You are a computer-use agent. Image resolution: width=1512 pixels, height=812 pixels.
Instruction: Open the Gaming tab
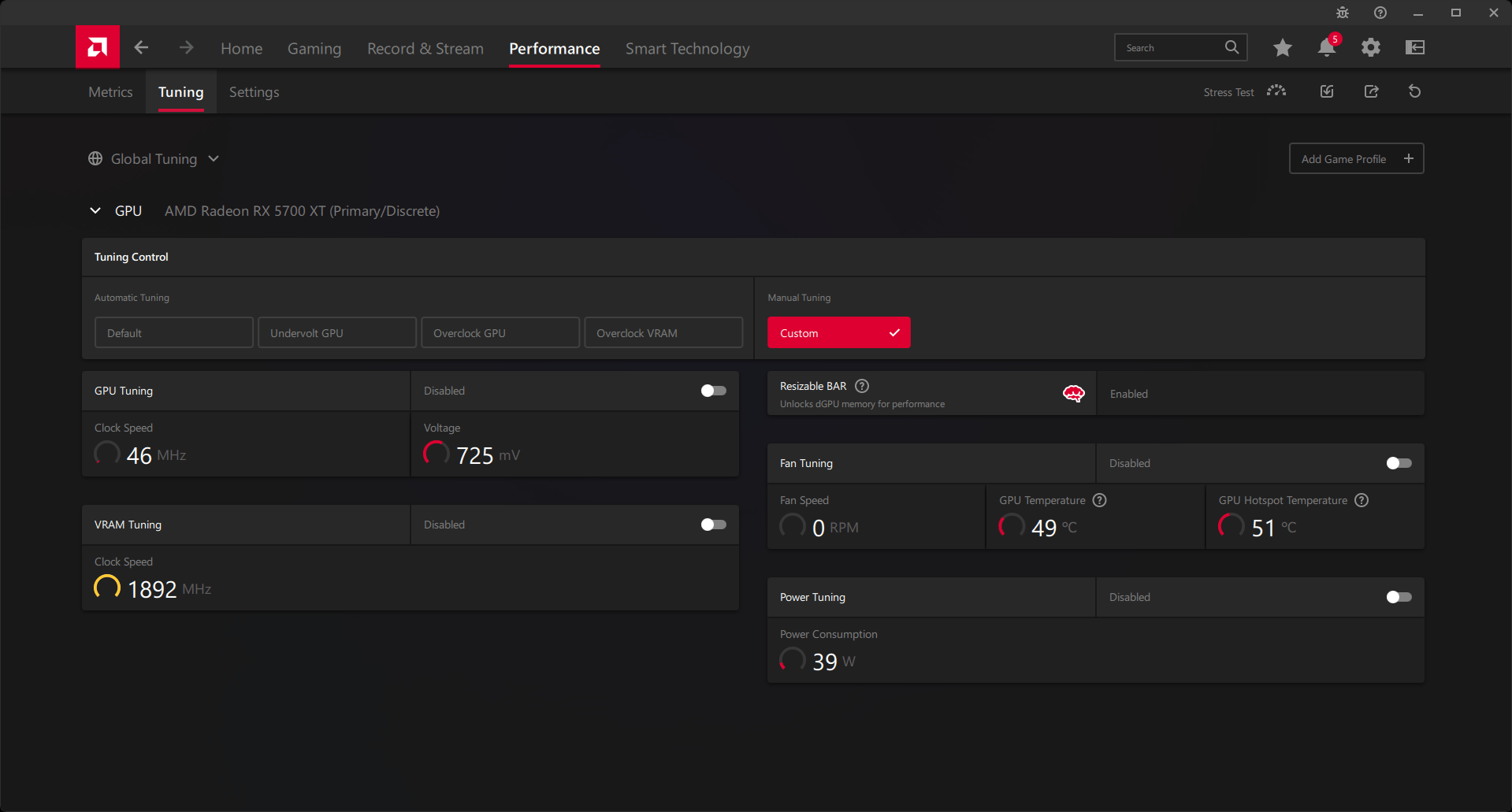tap(314, 48)
